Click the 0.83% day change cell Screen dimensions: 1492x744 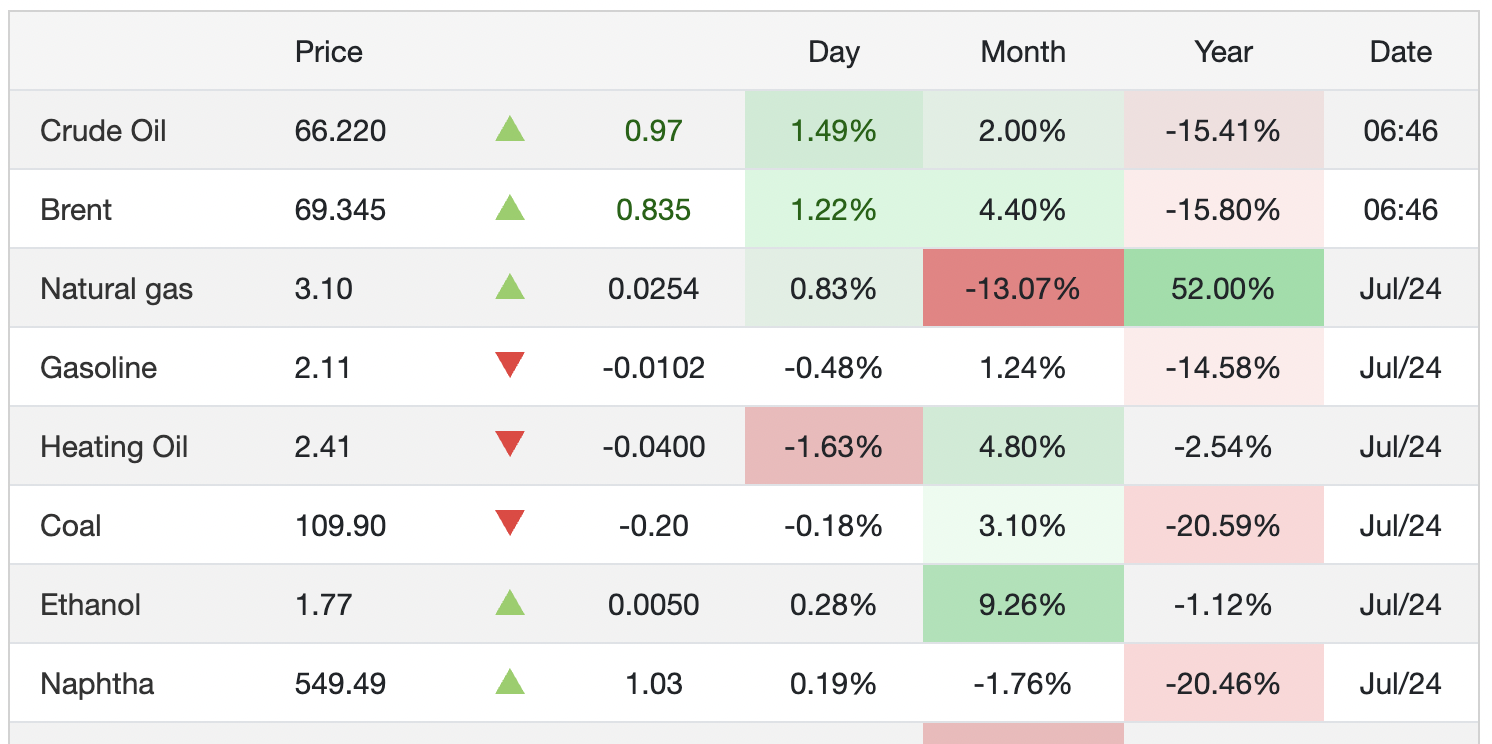coord(834,288)
